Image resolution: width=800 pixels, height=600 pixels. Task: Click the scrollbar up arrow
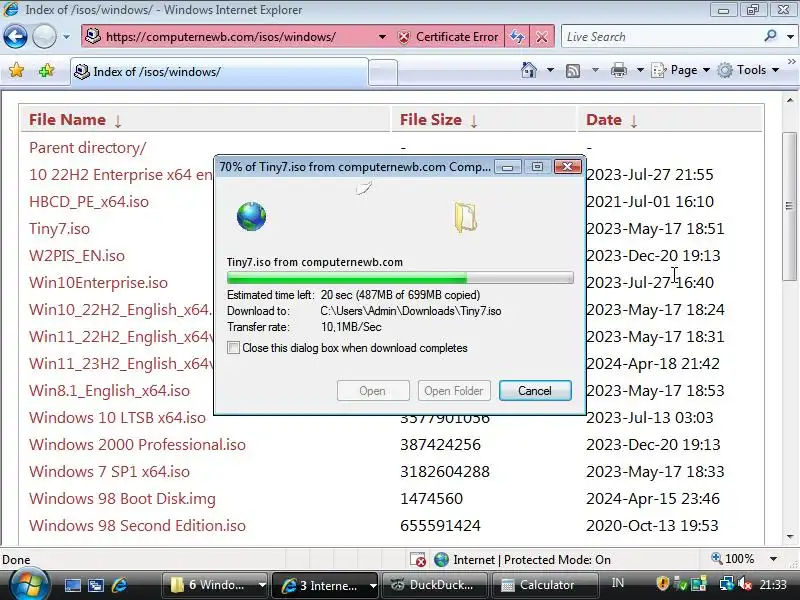(x=790, y=101)
